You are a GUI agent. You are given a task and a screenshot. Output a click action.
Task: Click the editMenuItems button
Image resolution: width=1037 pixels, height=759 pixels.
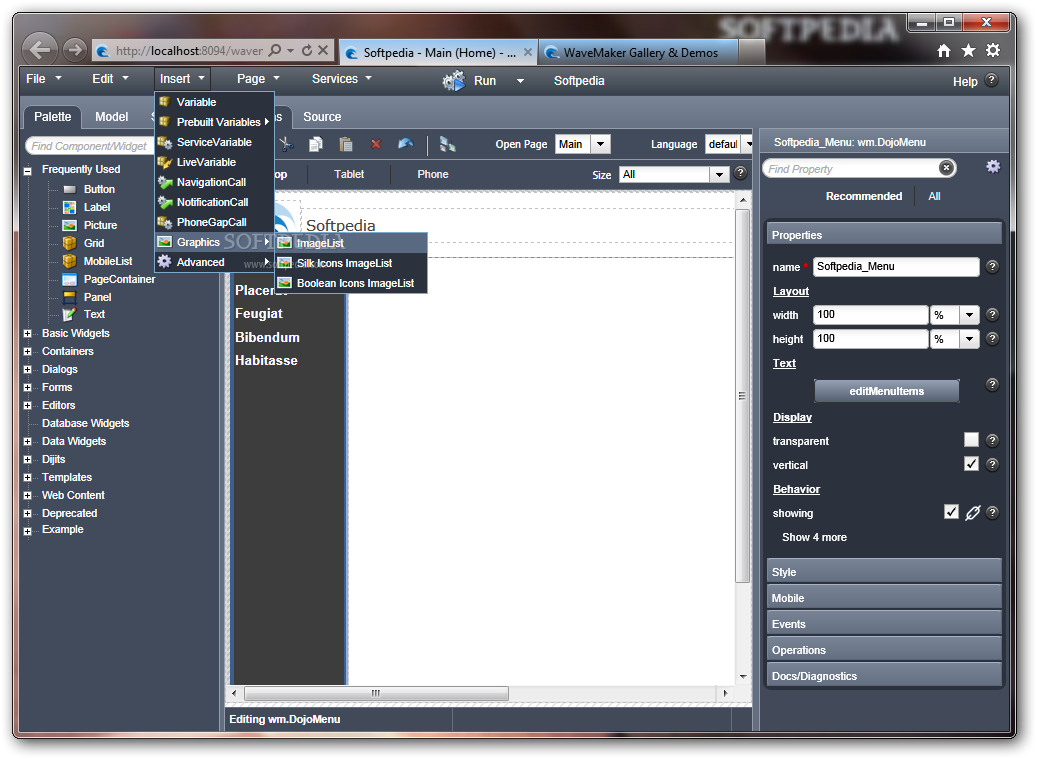click(886, 391)
